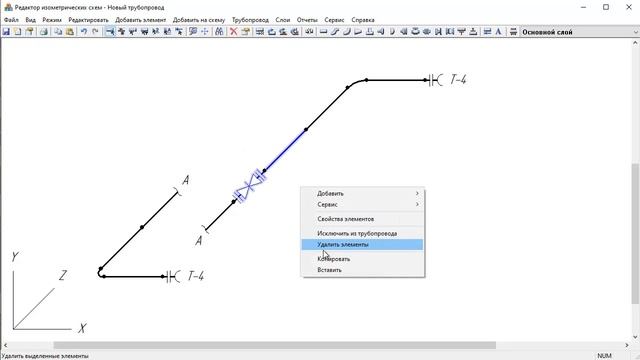Select the blue valve symbol on pipeline
Viewport: 640px width, 360px height.
tap(249, 187)
